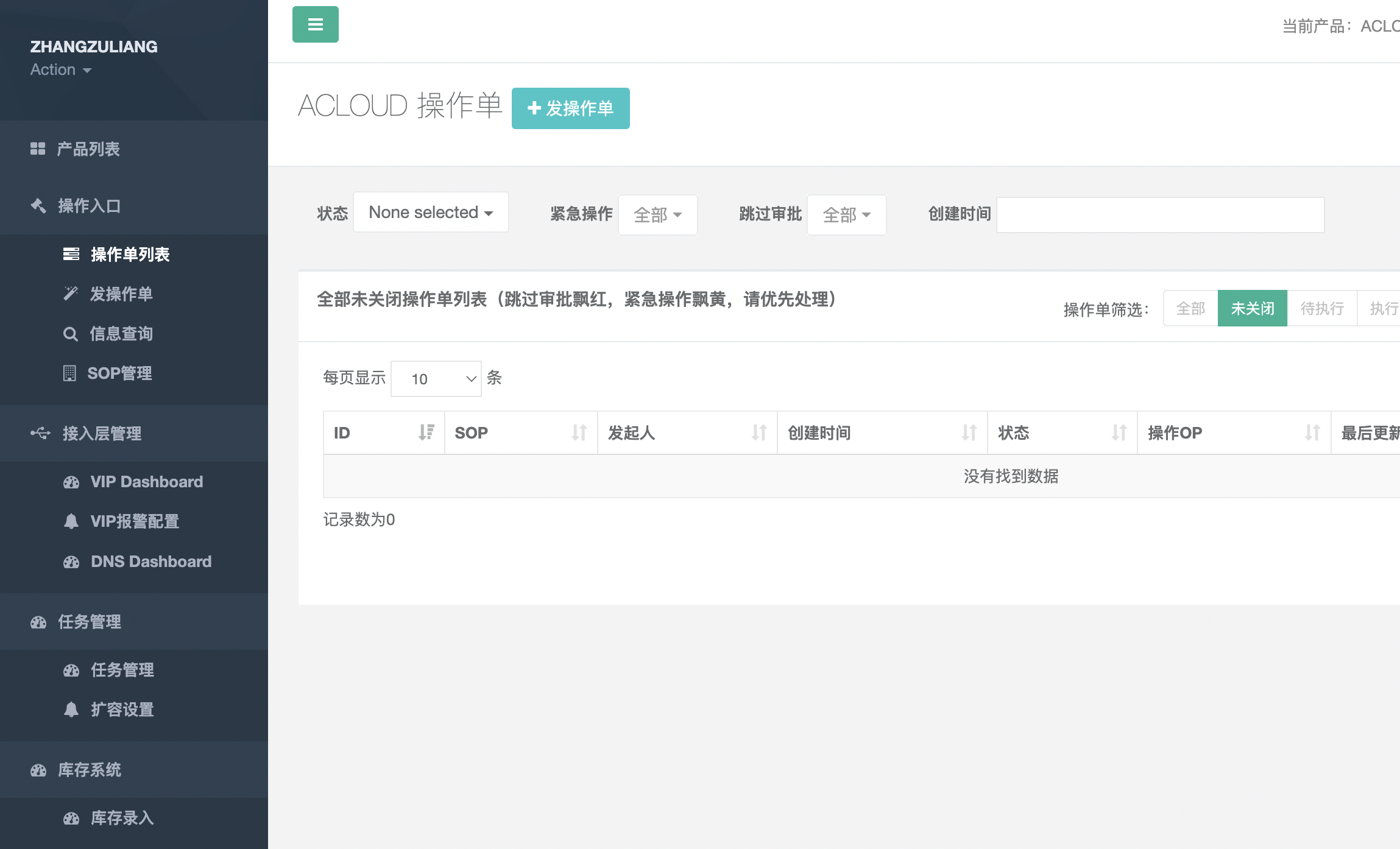
Task: Open 发操作单 sidebar item
Action: pos(134,294)
